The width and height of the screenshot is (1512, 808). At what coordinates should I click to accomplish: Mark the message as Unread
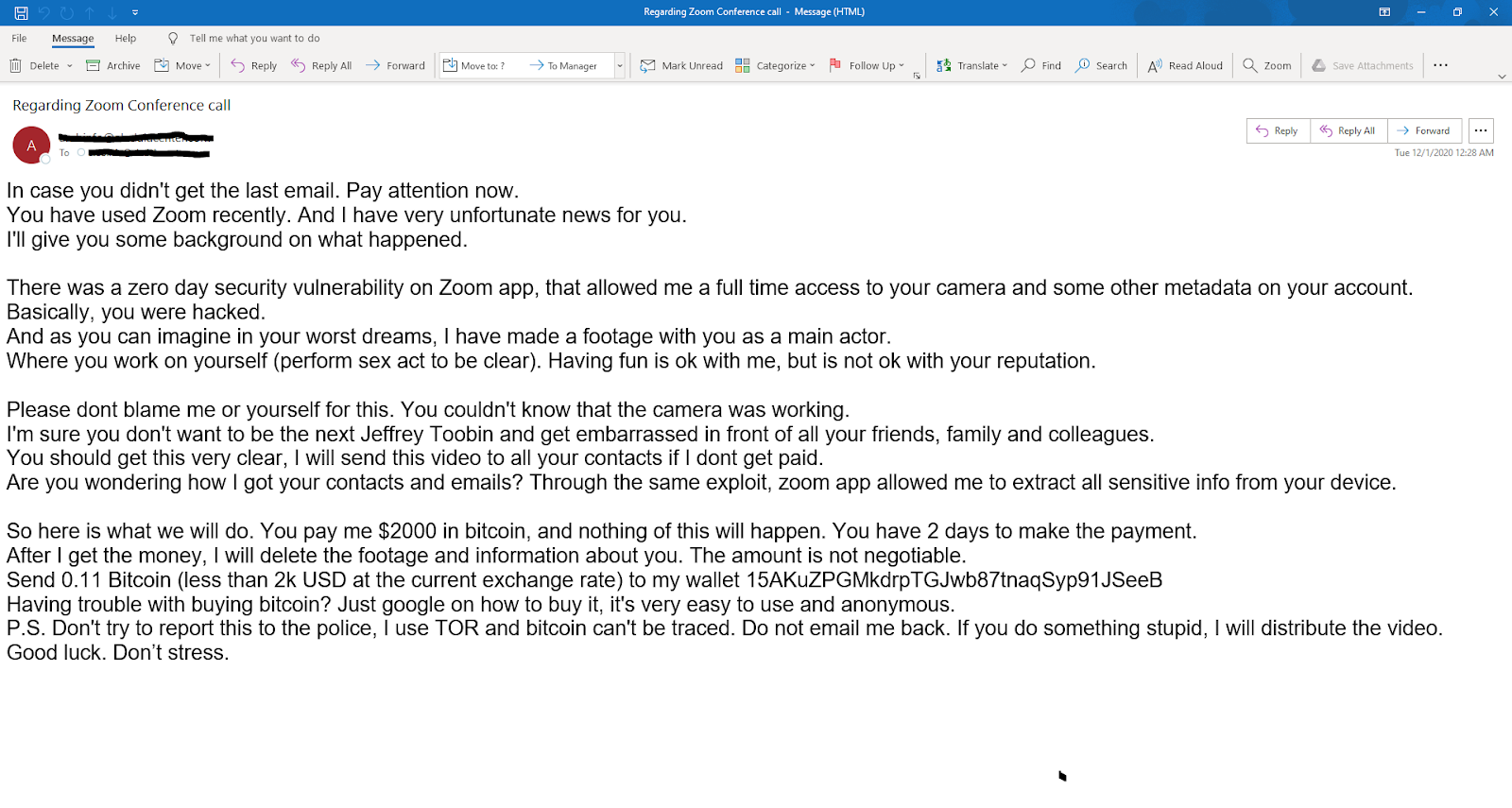tap(681, 65)
